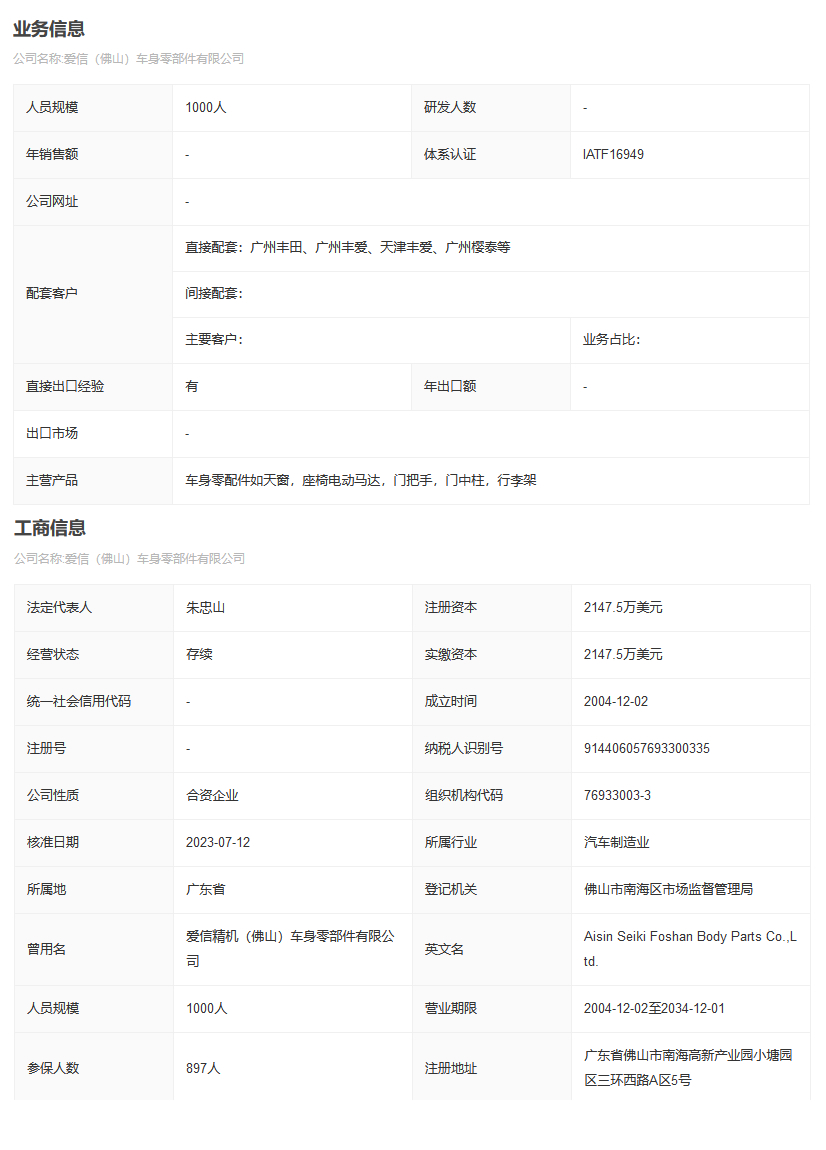Click the 统一社会信用代码 label

tap(78, 701)
